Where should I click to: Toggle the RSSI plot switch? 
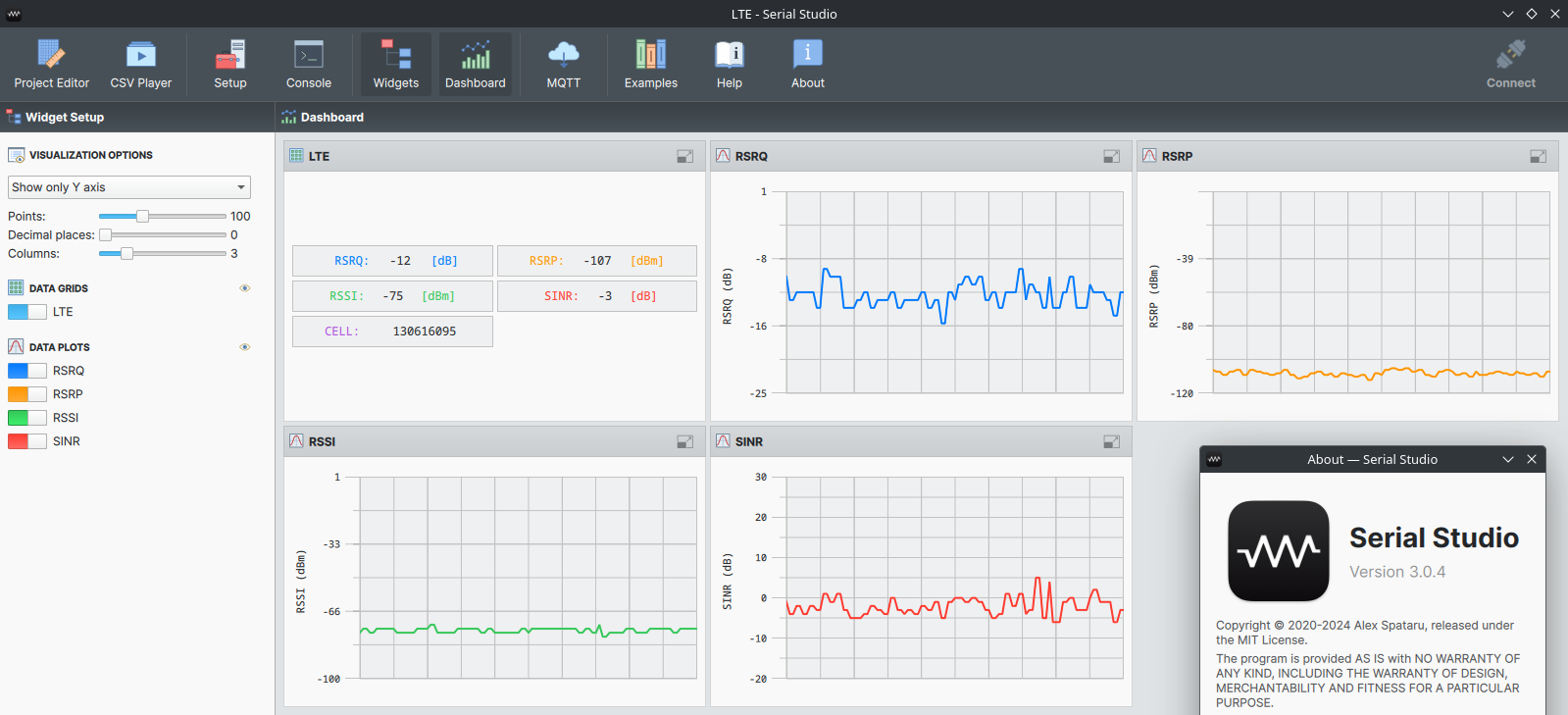coord(26,418)
